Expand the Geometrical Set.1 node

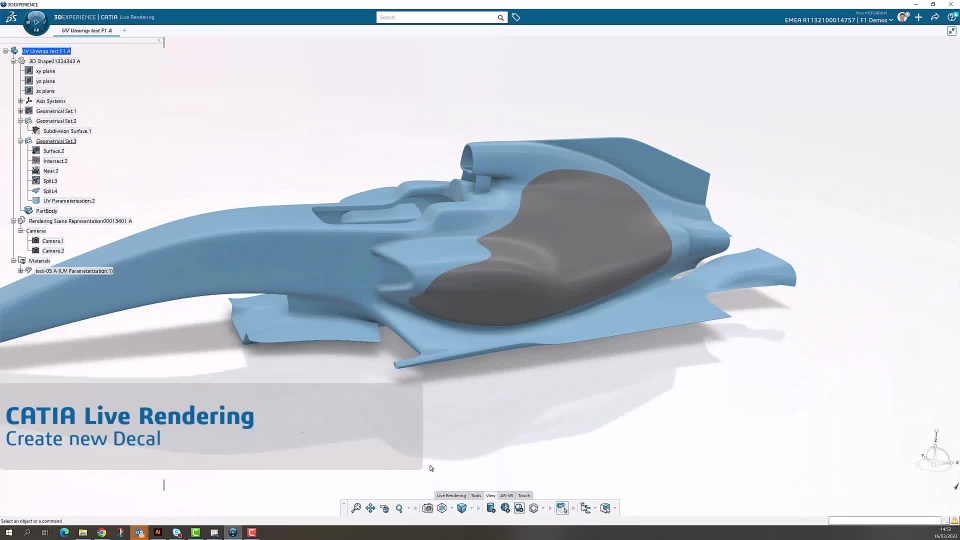[21, 111]
